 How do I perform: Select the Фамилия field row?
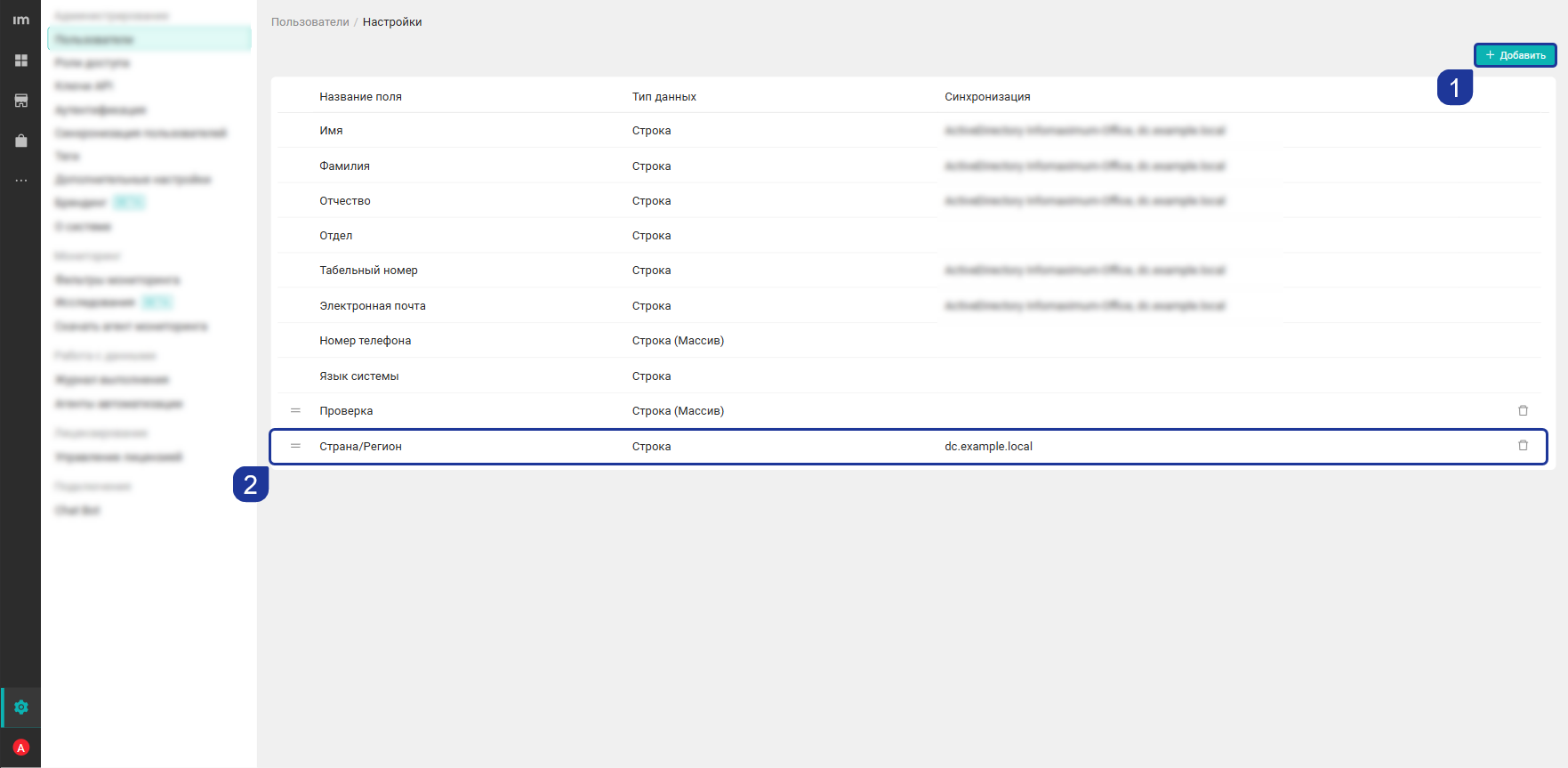pyautogui.click(x=908, y=166)
